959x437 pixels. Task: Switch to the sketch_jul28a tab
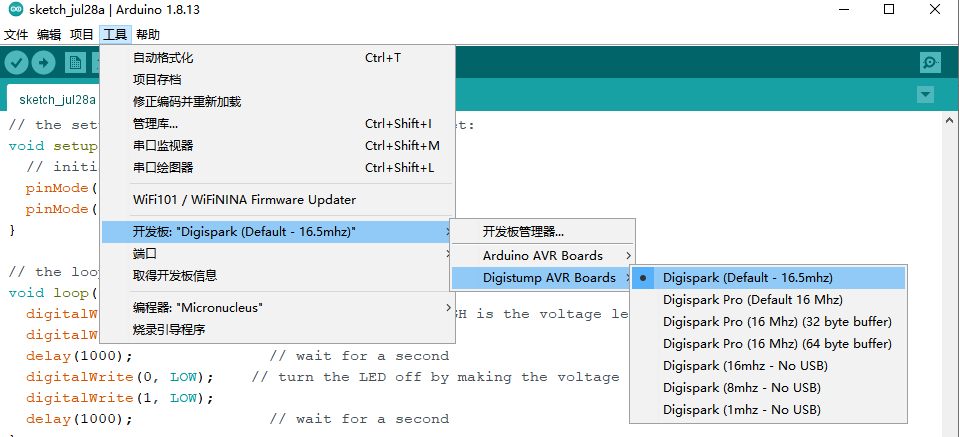(54, 100)
